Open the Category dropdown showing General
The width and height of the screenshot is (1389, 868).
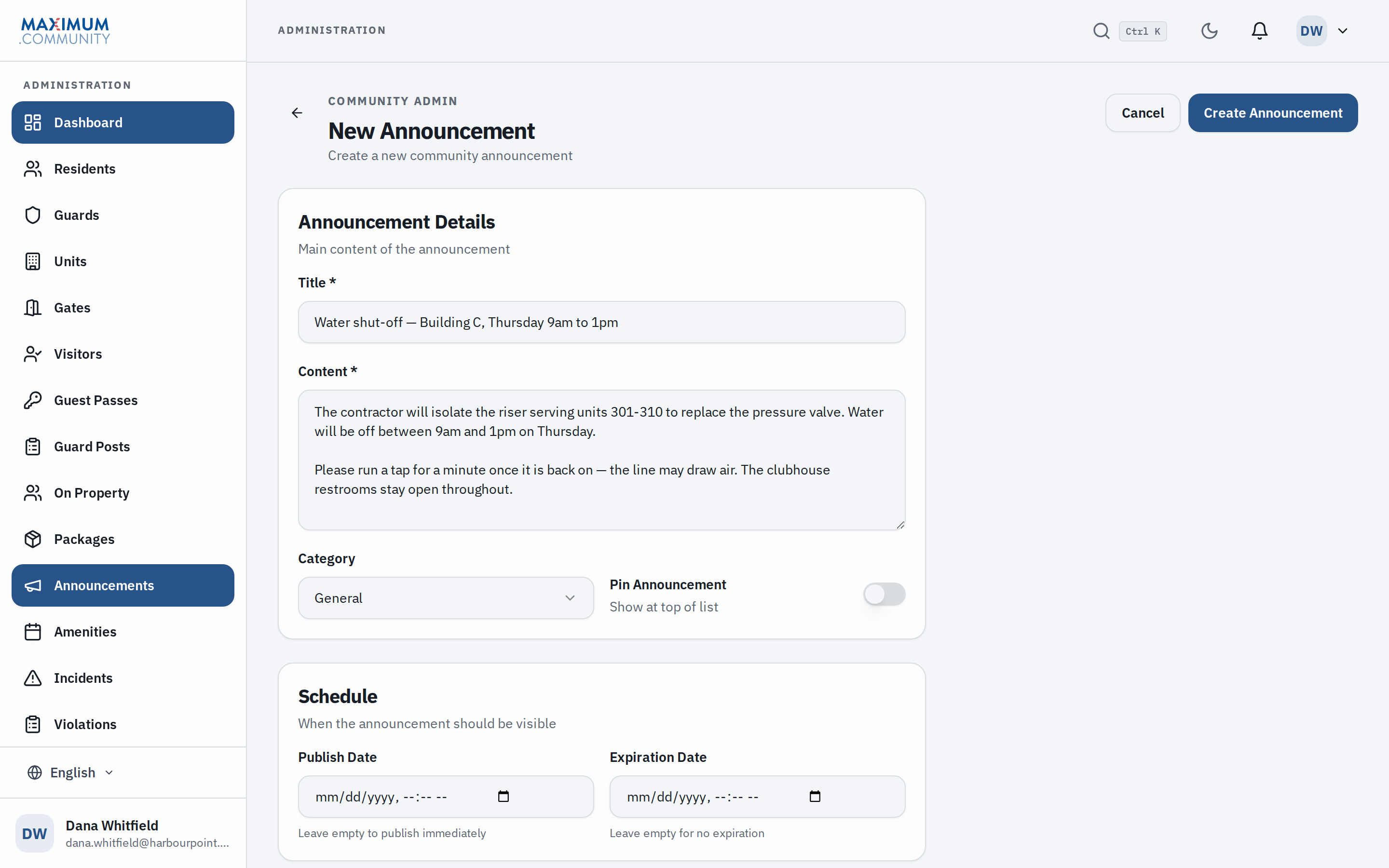(446, 598)
